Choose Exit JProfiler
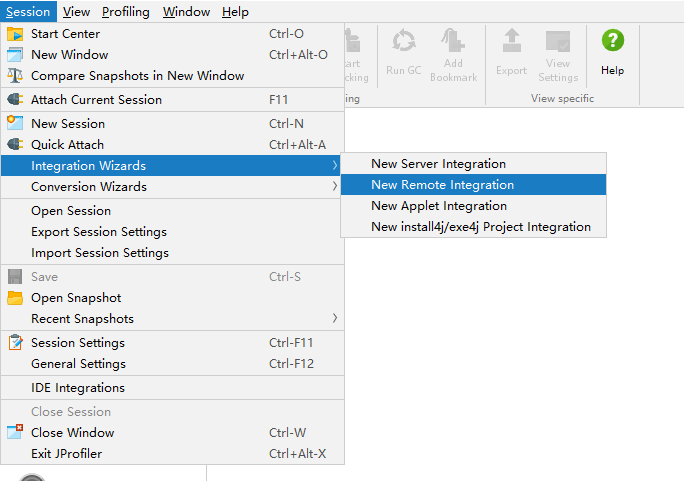The width and height of the screenshot is (684, 481). click(66, 454)
